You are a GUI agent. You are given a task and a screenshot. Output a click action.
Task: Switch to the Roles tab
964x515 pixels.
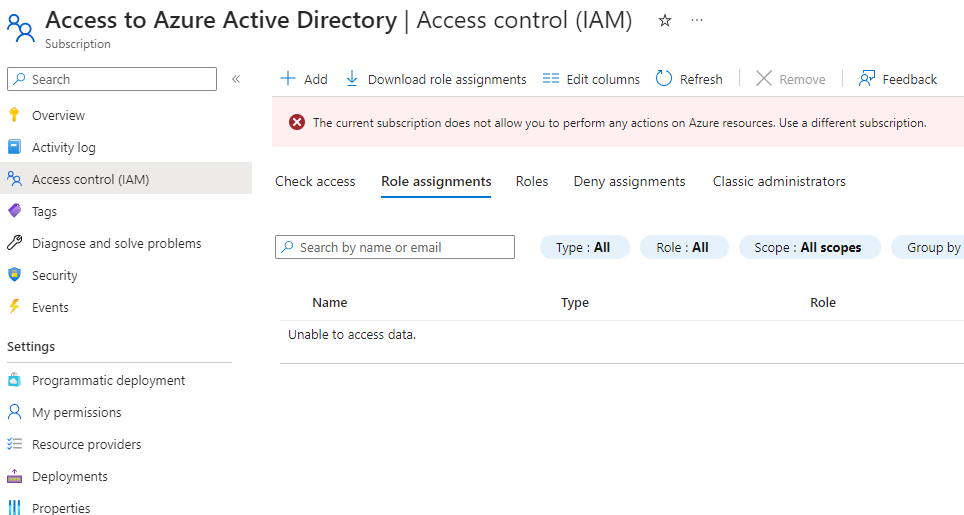[532, 181]
